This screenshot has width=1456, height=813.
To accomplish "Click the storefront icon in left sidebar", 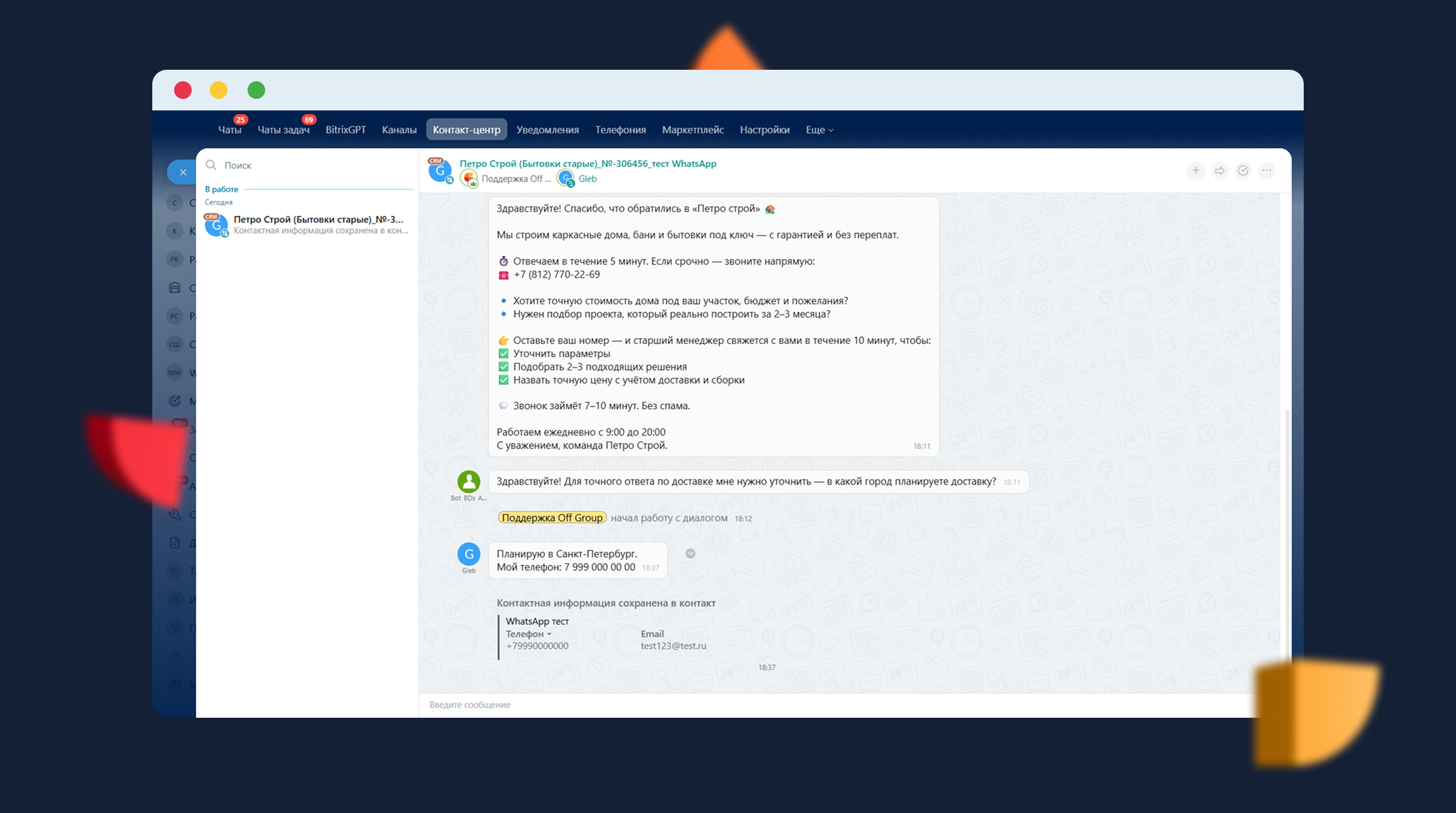I will (175, 288).
